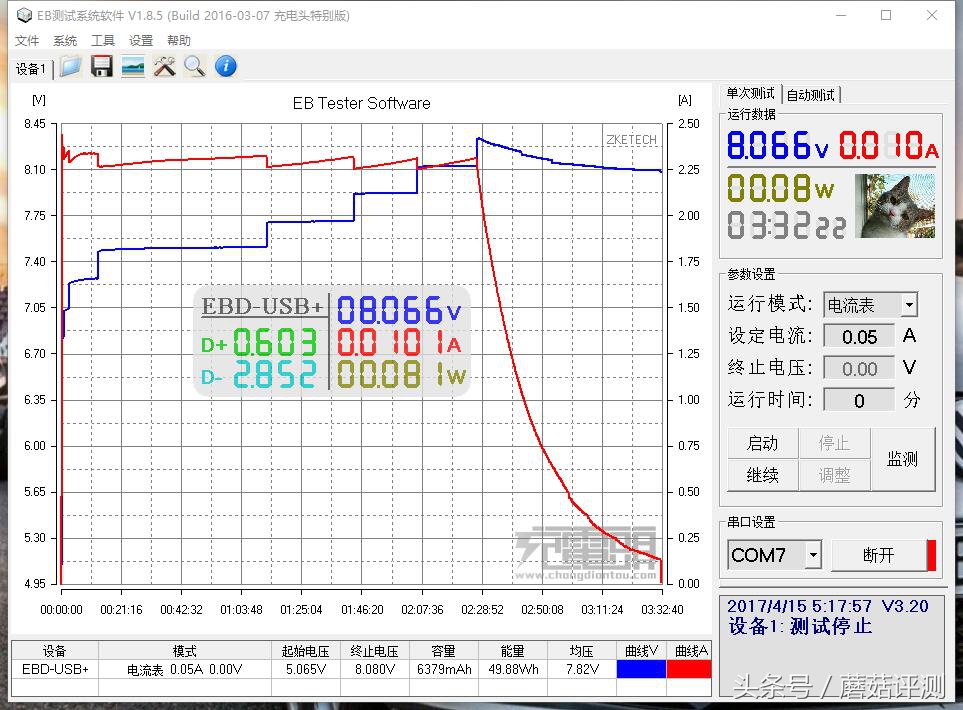The image size is (963, 710).
Task: Click the floppy disk save icon
Action: 101,67
